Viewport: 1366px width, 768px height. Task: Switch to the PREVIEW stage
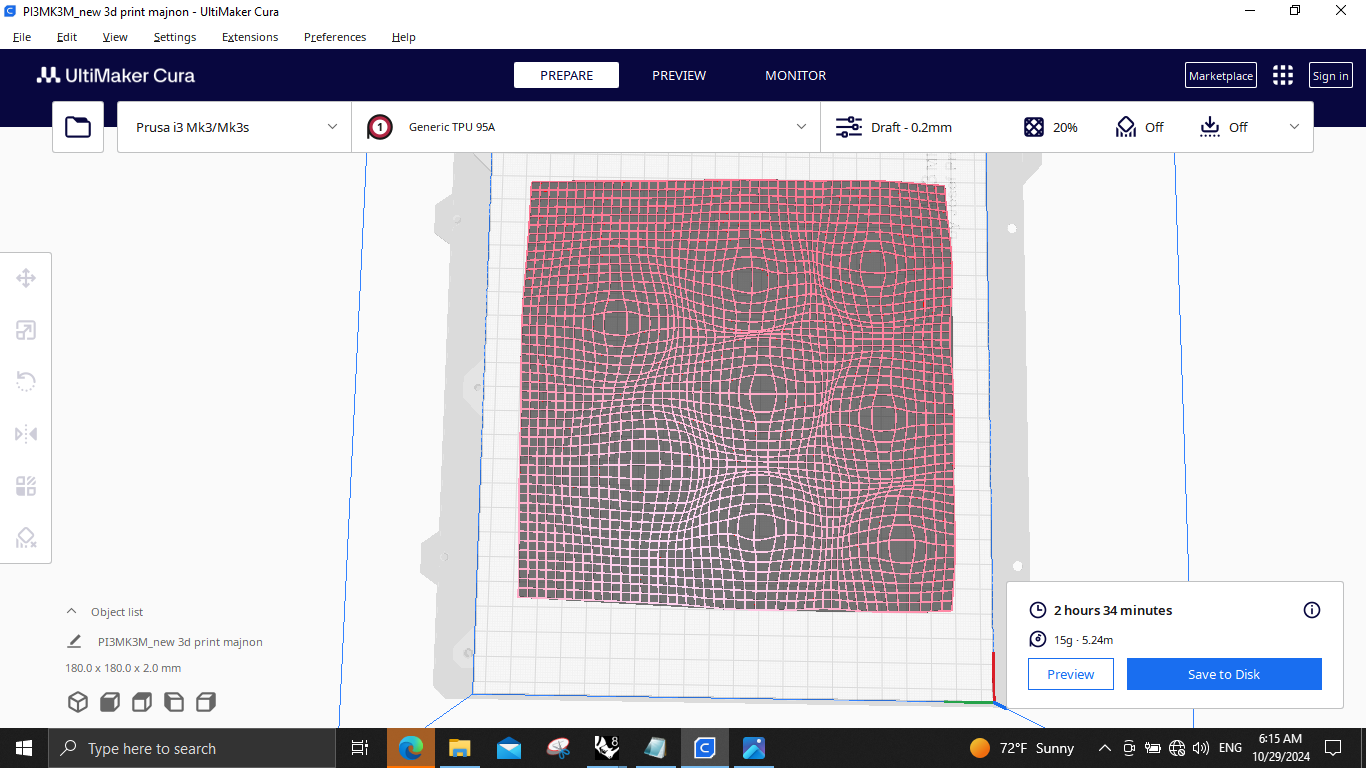[x=679, y=75]
